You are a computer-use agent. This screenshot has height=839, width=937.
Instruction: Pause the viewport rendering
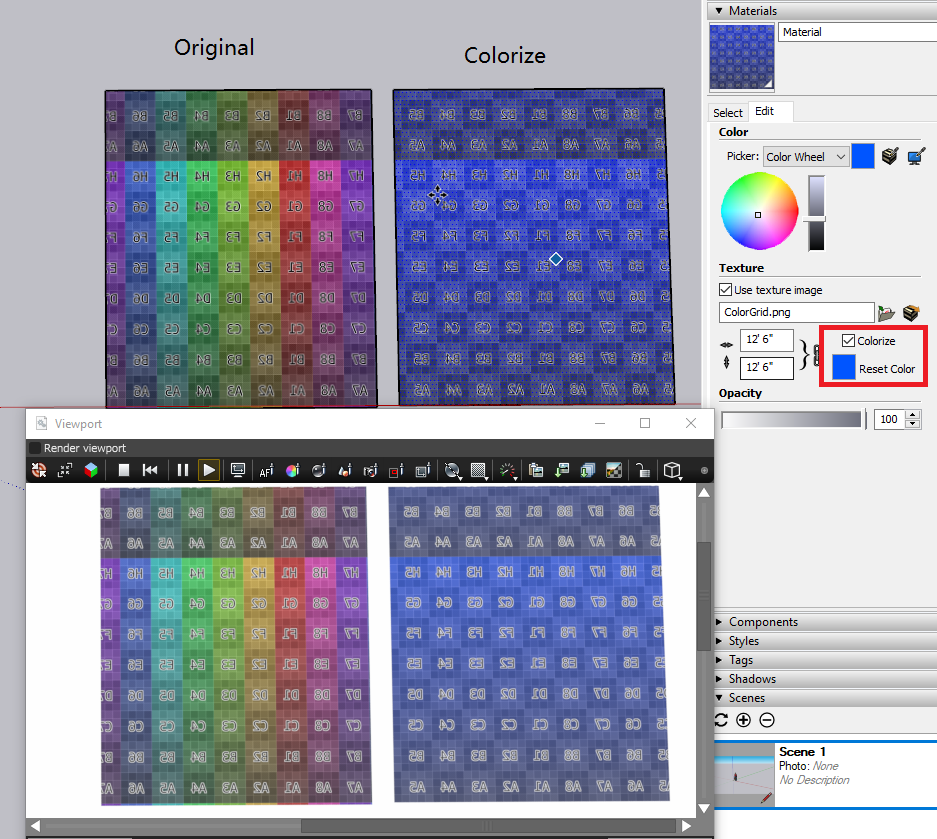183,470
